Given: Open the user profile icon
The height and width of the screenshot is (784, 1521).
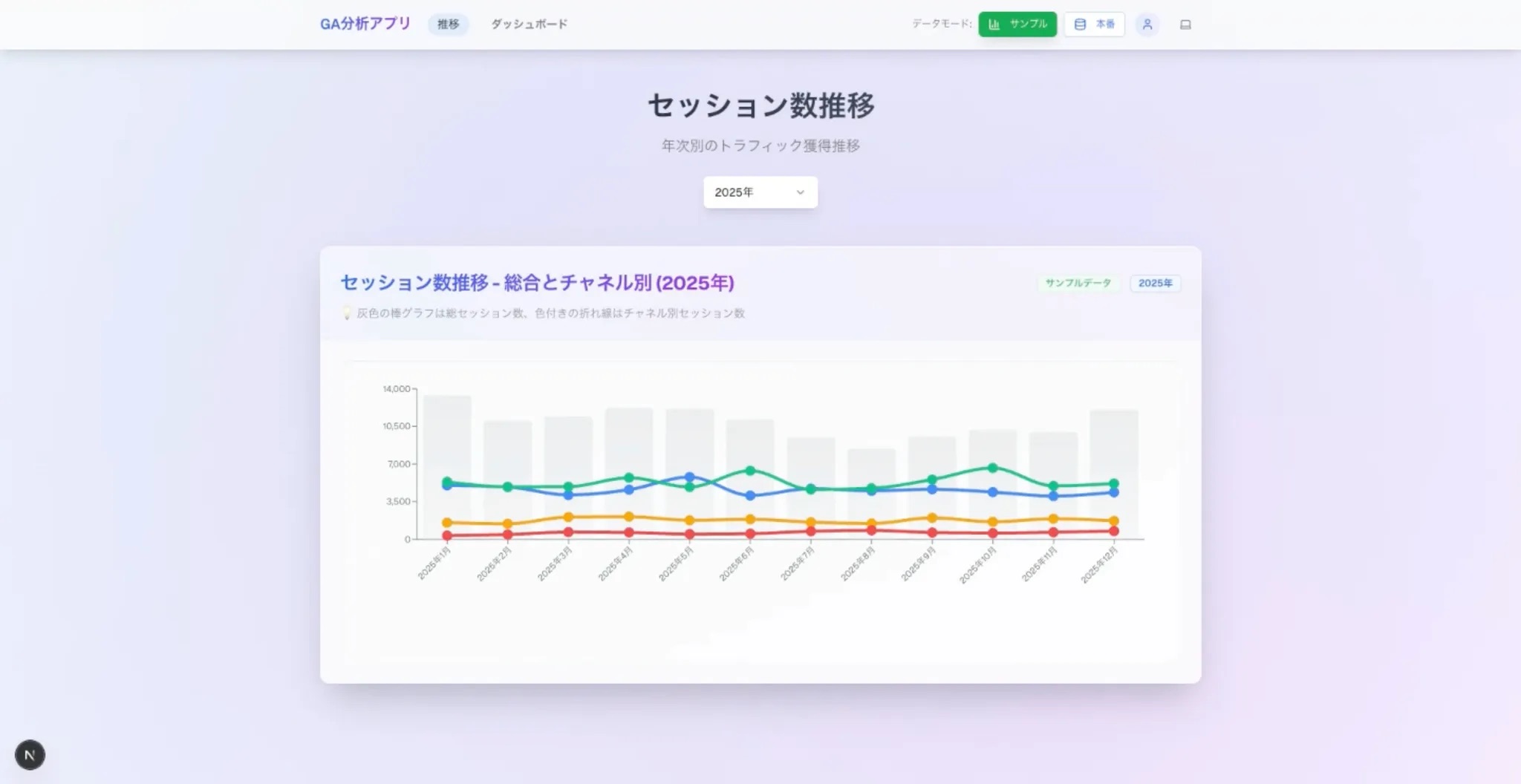Looking at the screenshot, I should pyautogui.click(x=1147, y=24).
